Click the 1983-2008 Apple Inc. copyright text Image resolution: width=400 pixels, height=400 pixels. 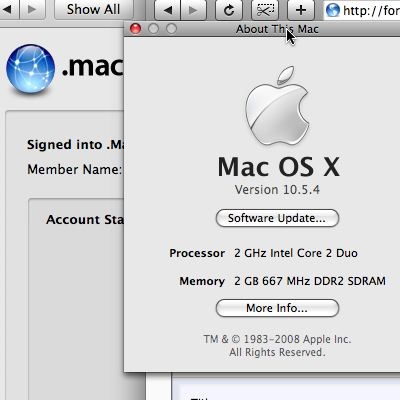pyautogui.click(x=277, y=339)
